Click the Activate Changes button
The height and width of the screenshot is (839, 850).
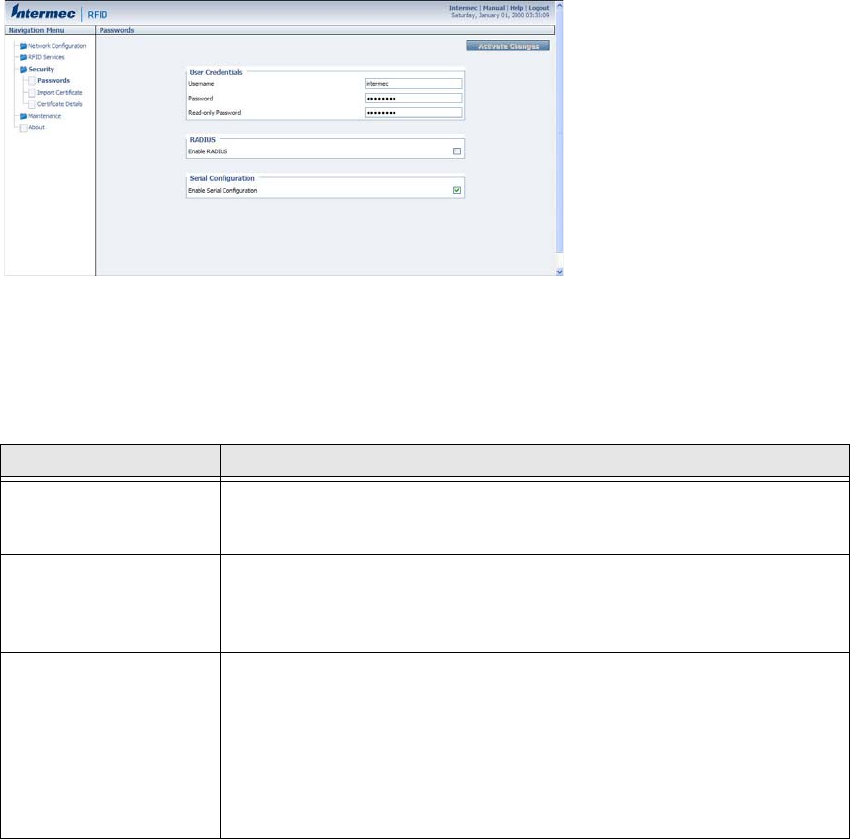coord(508,46)
